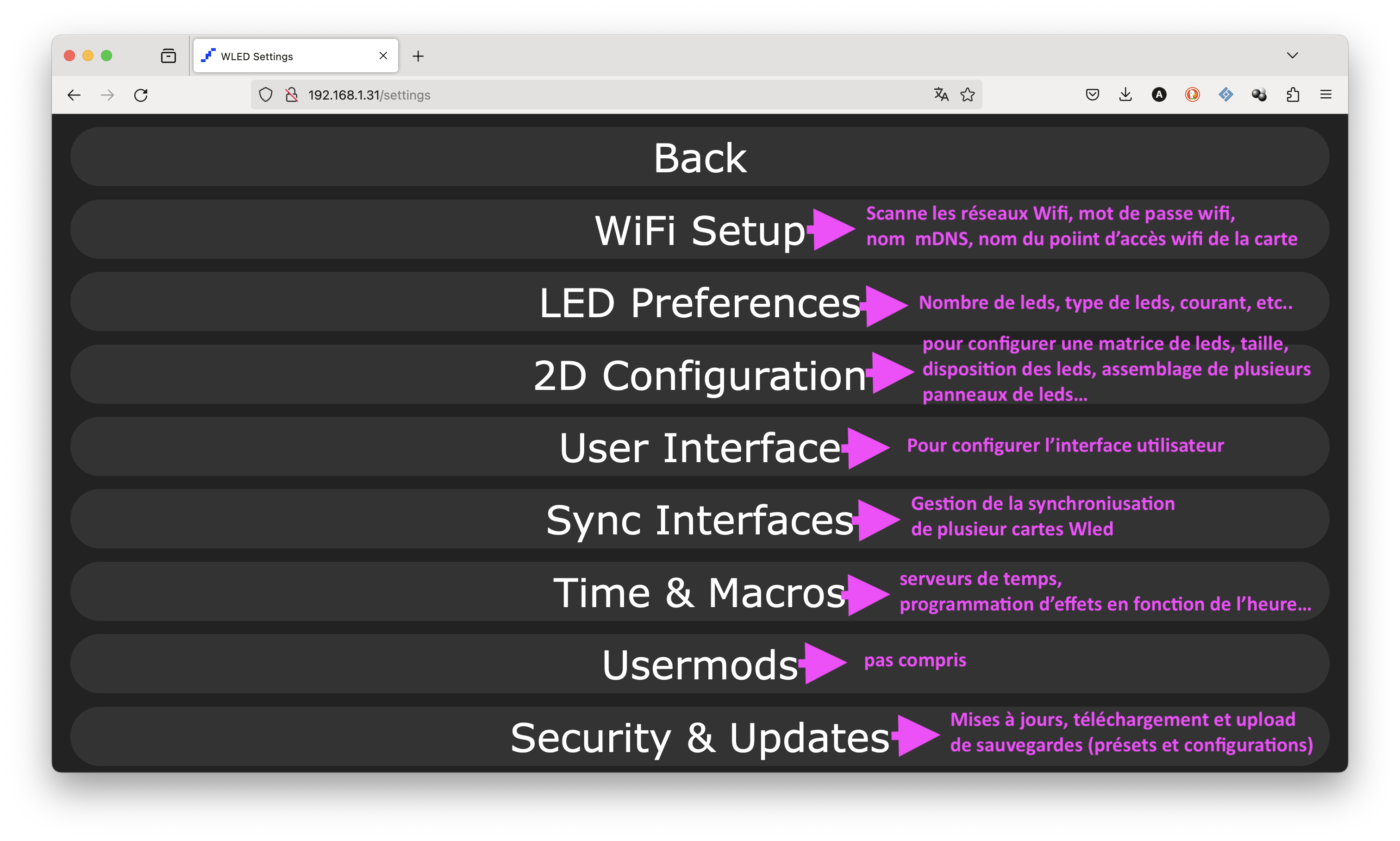Bookmark page with the star icon

[967, 94]
